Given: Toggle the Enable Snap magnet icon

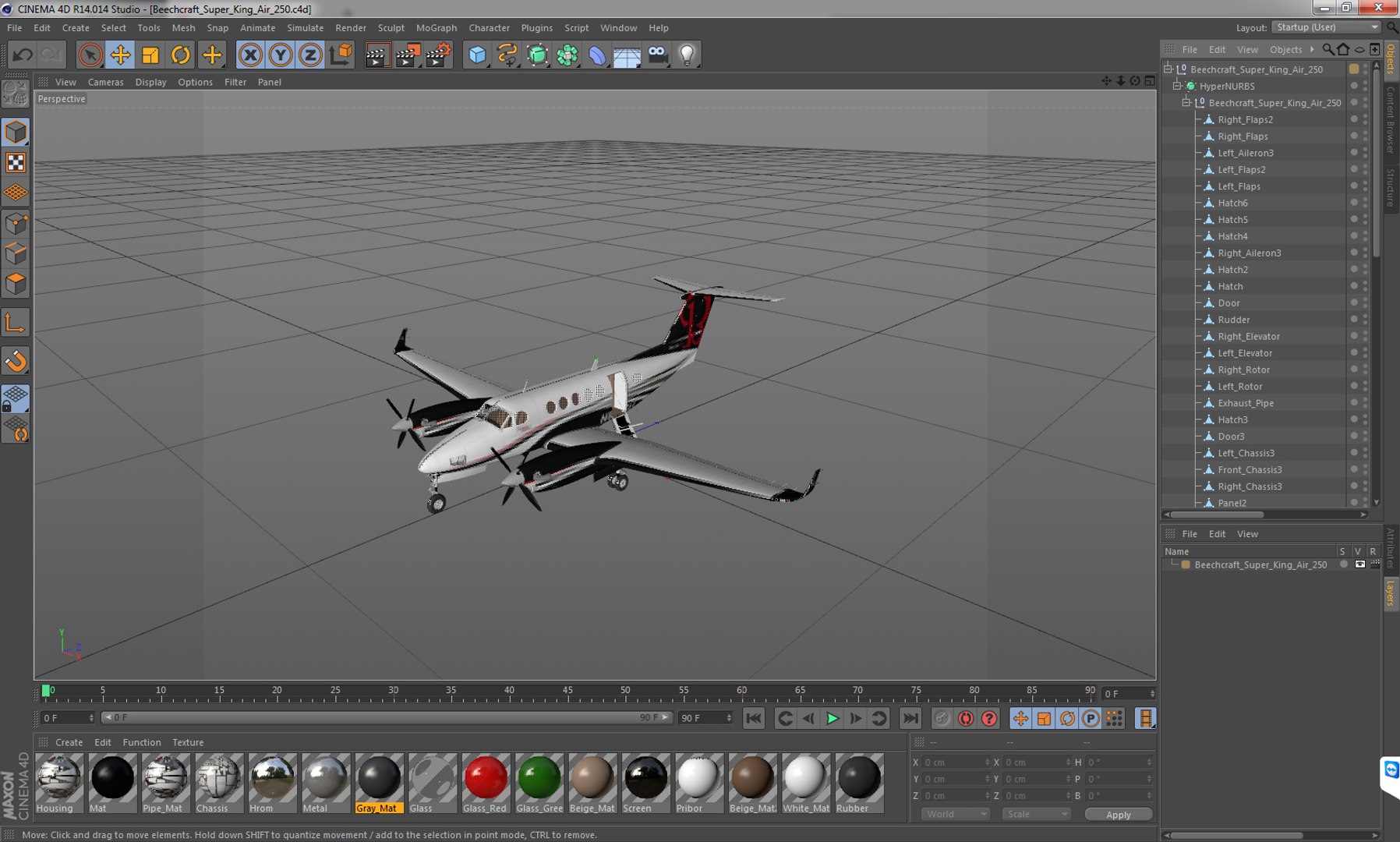Looking at the screenshot, I should [x=16, y=361].
